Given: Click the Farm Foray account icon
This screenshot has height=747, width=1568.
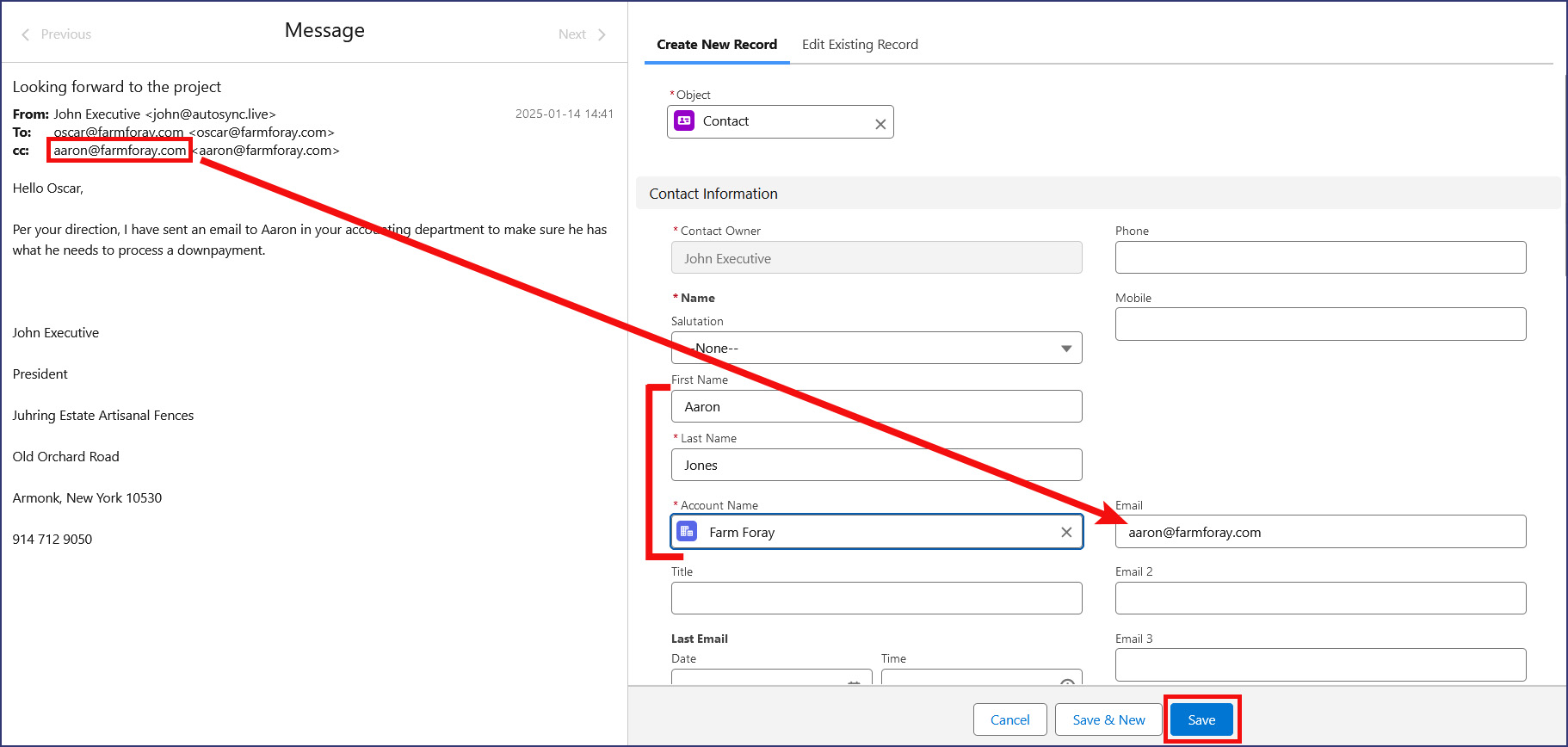Looking at the screenshot, I should click(x=687, y=532).
